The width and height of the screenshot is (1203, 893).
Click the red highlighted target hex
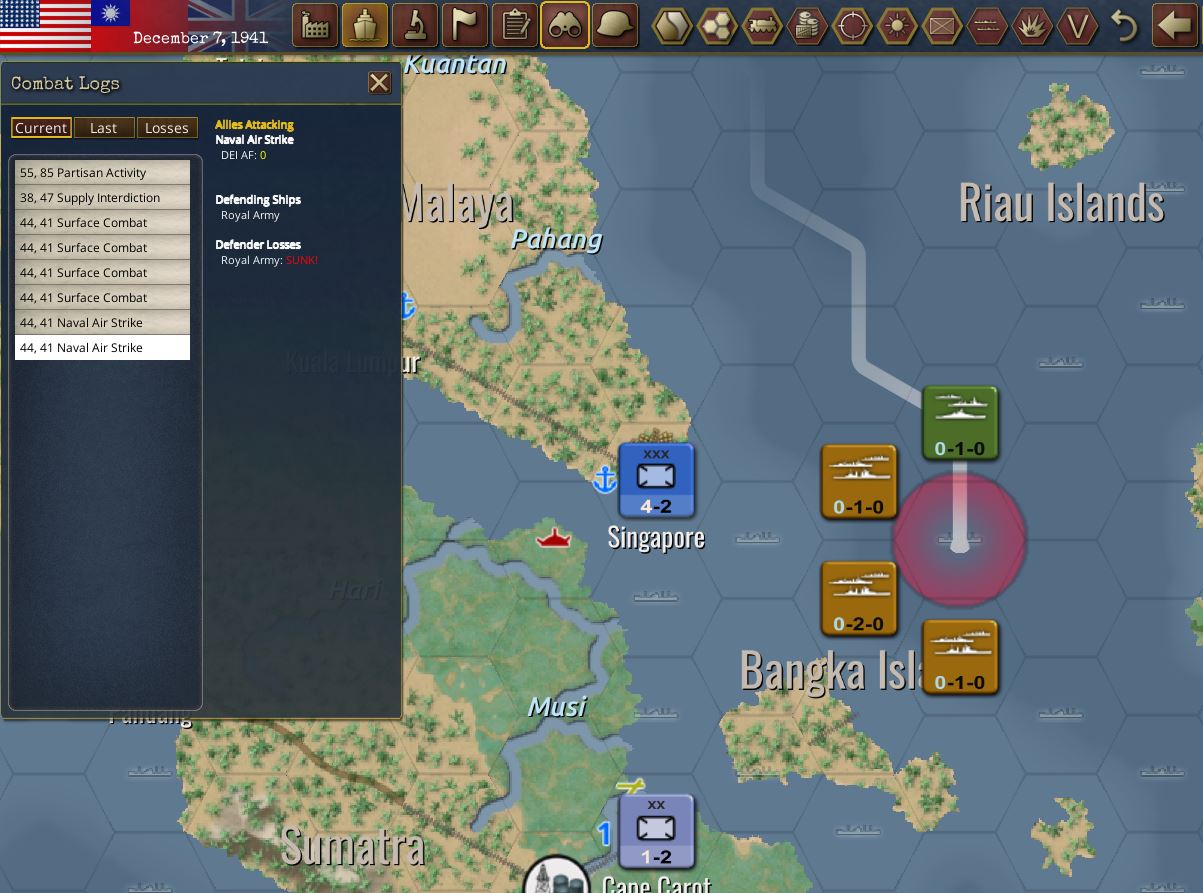point(959,539)
